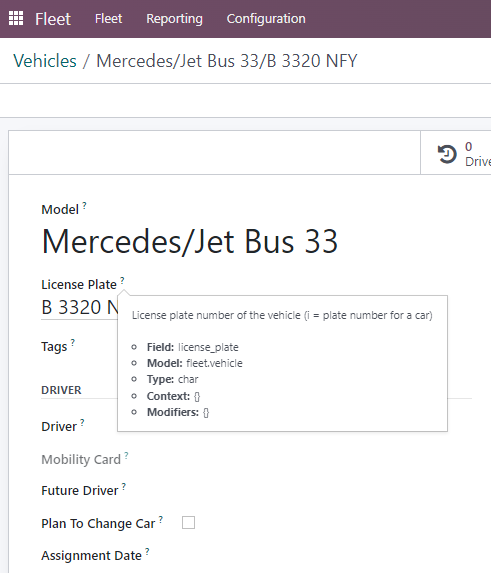Click the help icon beside Tags
The width and height of the screenshot is (491, 573).
click(73, 343)
